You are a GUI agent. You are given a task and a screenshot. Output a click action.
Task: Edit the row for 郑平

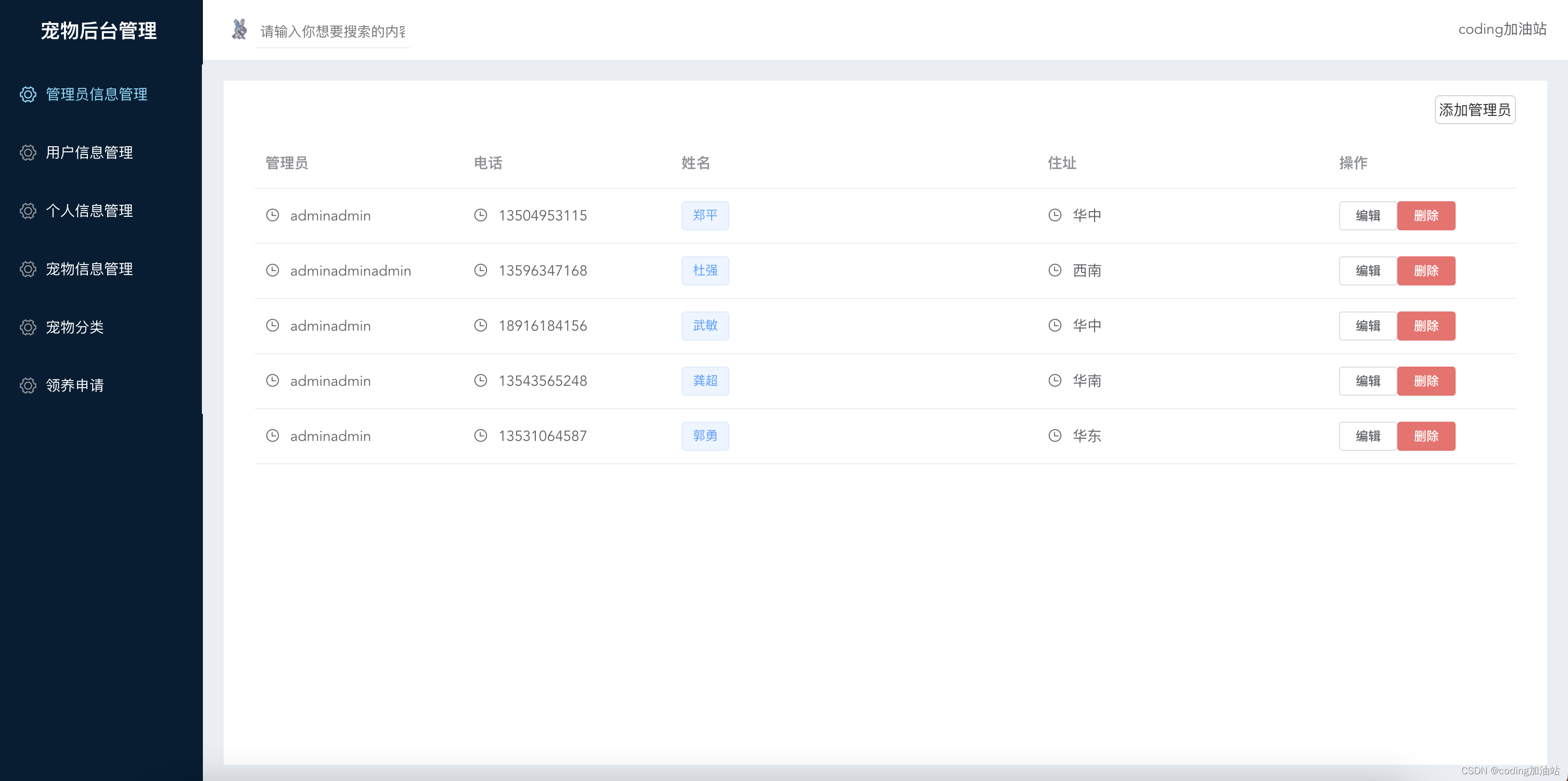(1367, 216)
